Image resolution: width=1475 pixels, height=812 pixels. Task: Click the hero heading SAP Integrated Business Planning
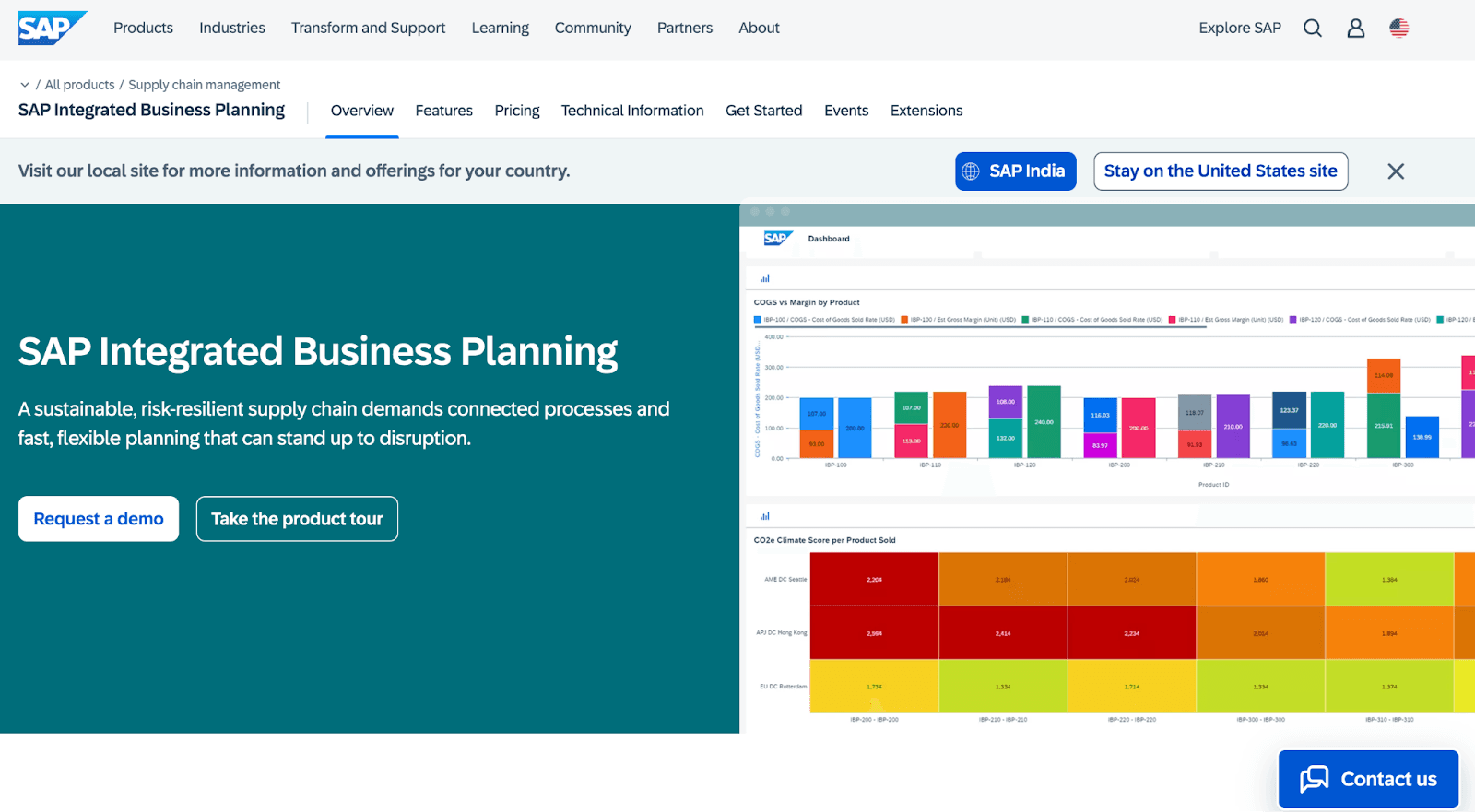pos(318,351)
